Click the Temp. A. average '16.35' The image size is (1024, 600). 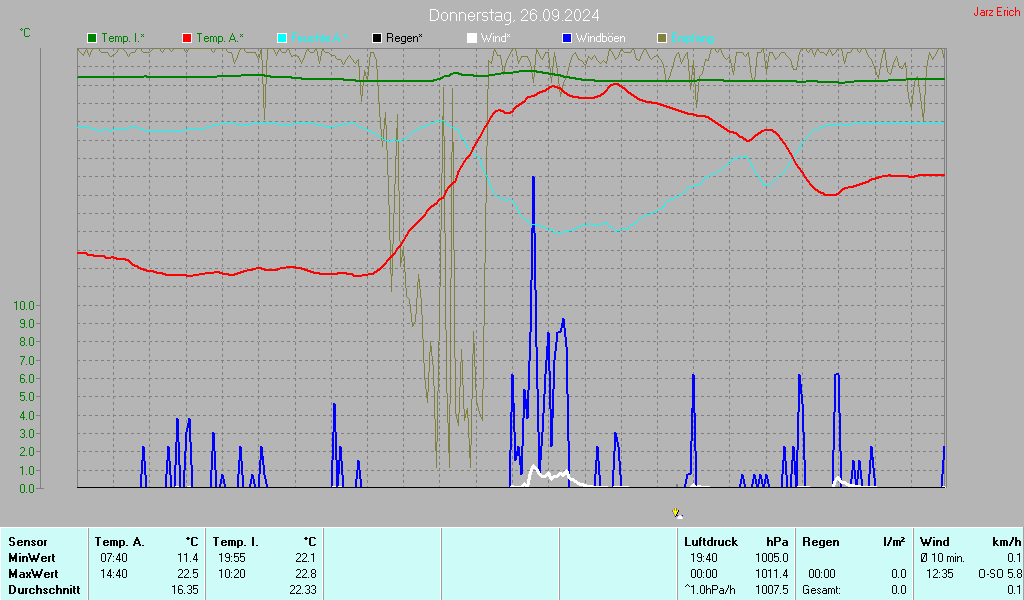185,590
